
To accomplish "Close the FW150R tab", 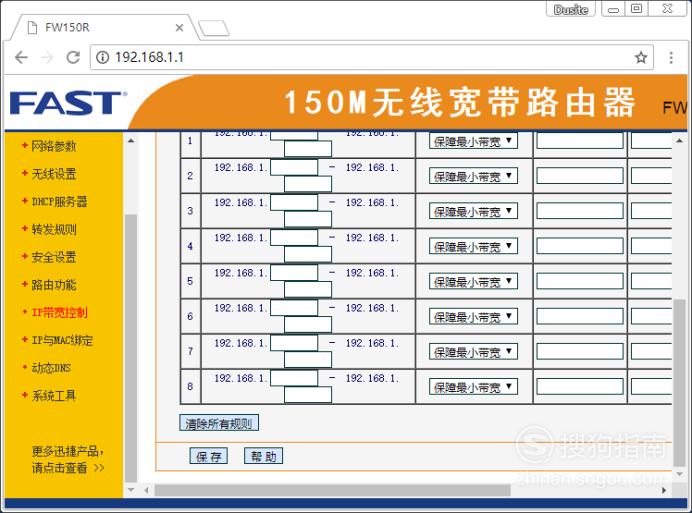I will pos(179,28).
